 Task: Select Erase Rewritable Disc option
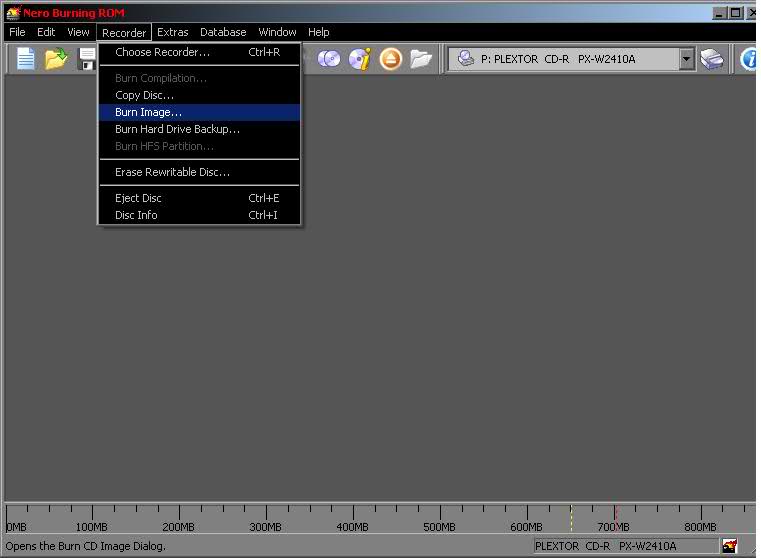click(172, 172)
